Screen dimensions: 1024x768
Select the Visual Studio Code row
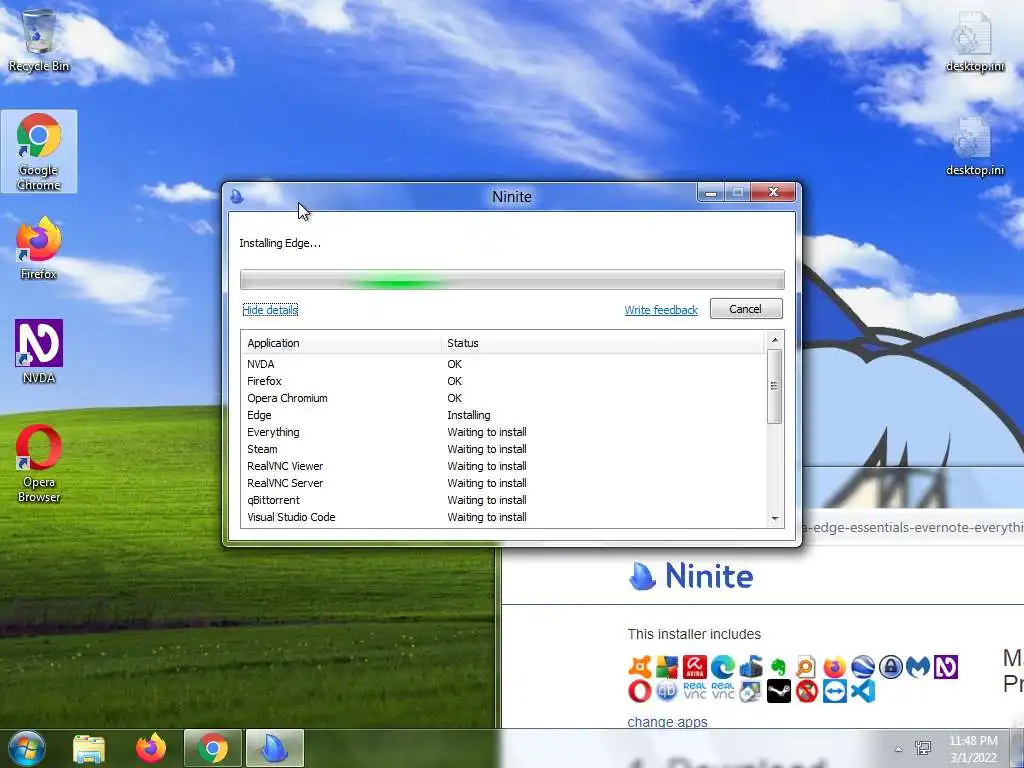click(503, 517)
